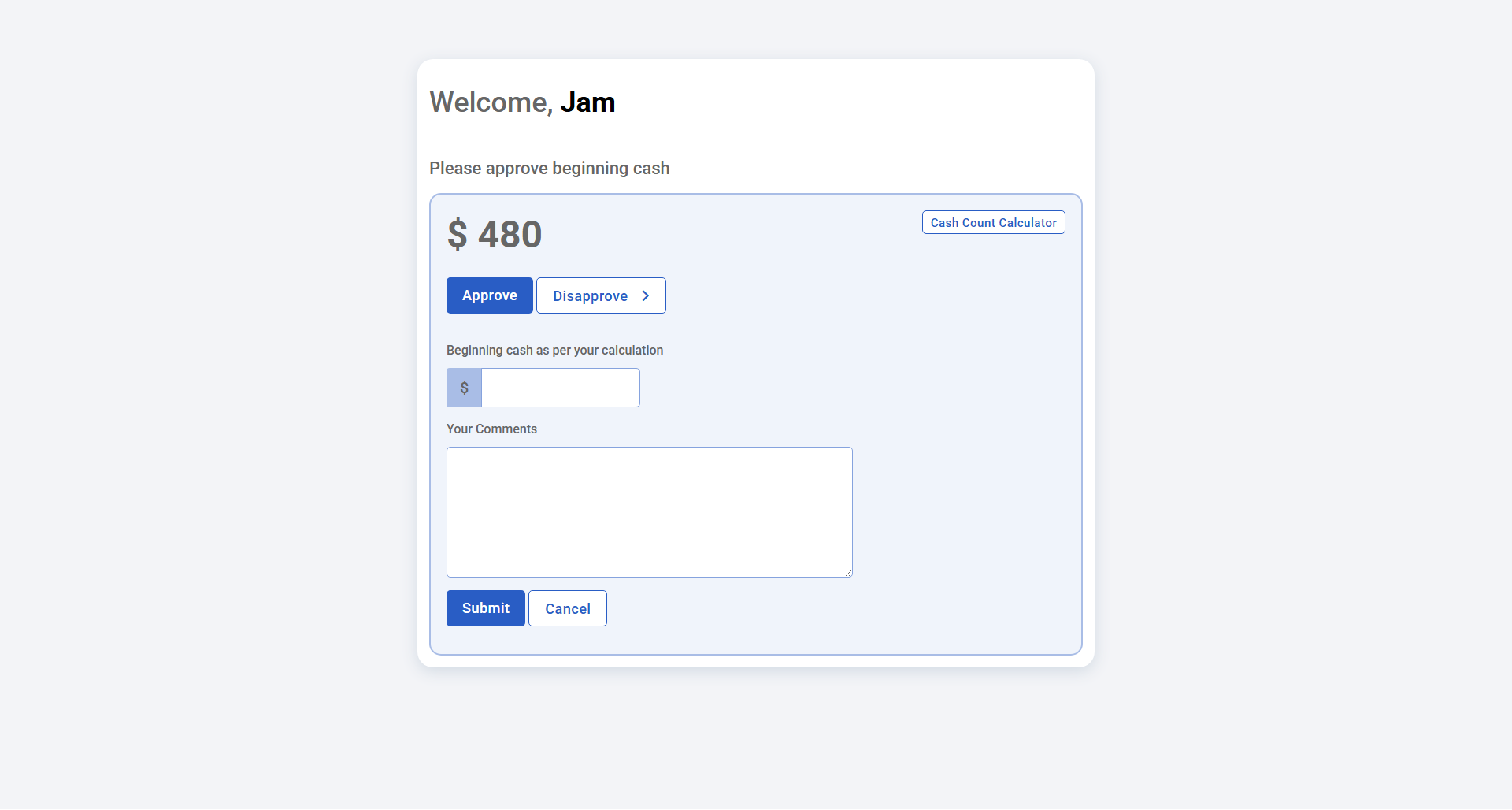Image resolution: width=1512 pixels, height=810 pixels.
Task: Click the "Please approve beginning cash" heading
Action: [549, 169]
